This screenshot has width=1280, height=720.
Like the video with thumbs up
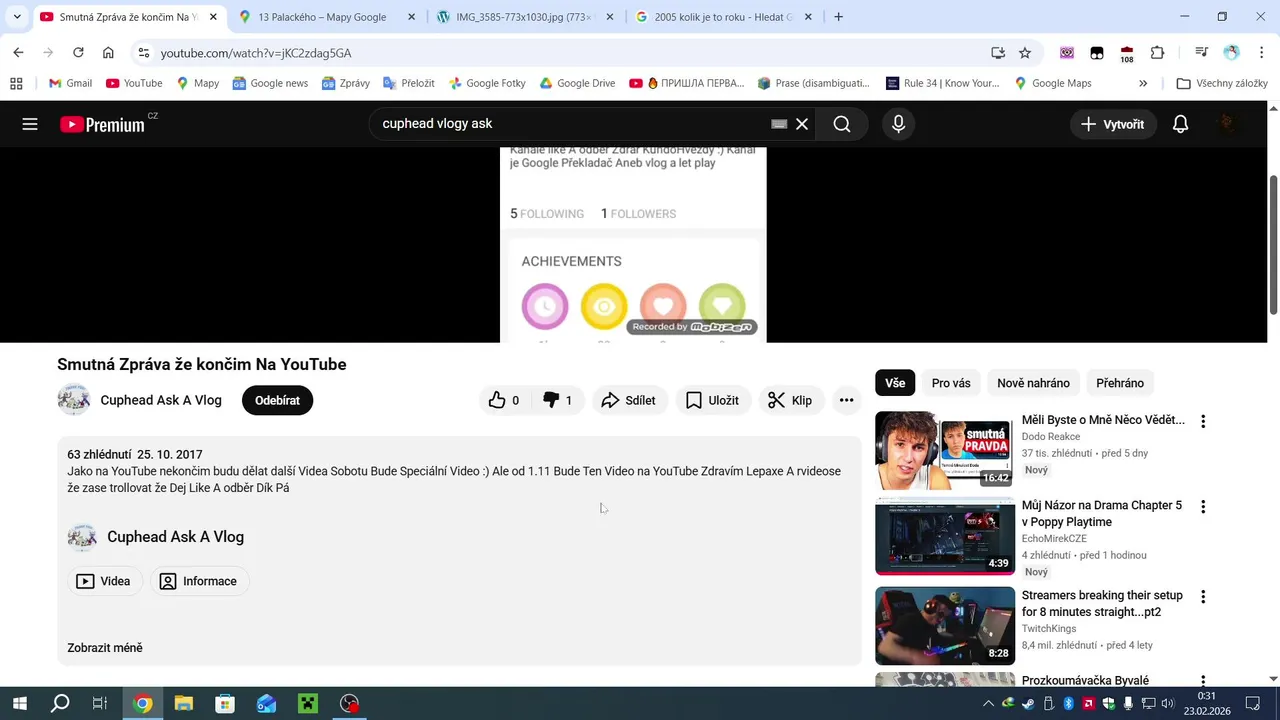coord(504,400)
